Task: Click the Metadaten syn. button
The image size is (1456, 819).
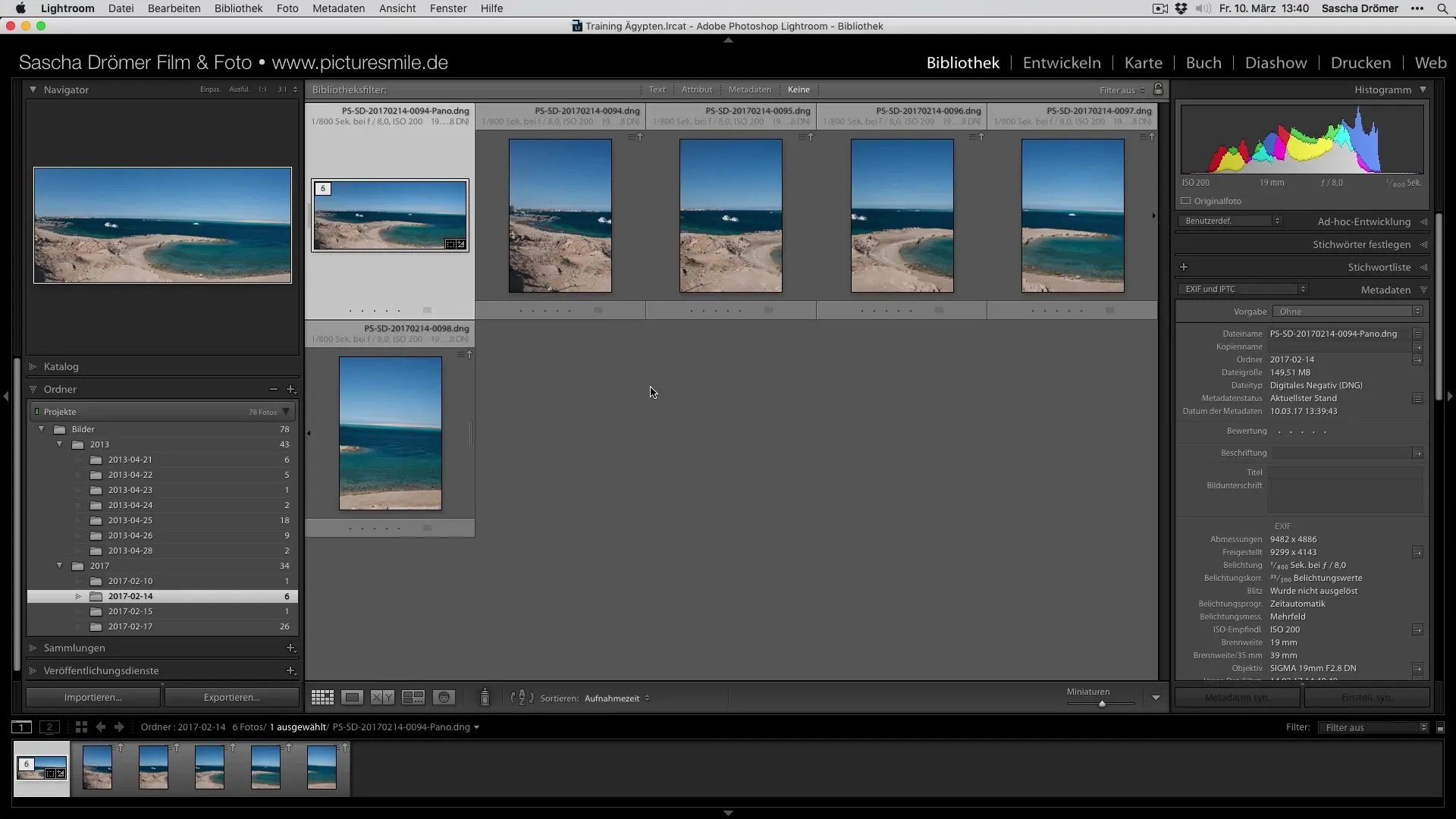Action: pos(1237,698)
